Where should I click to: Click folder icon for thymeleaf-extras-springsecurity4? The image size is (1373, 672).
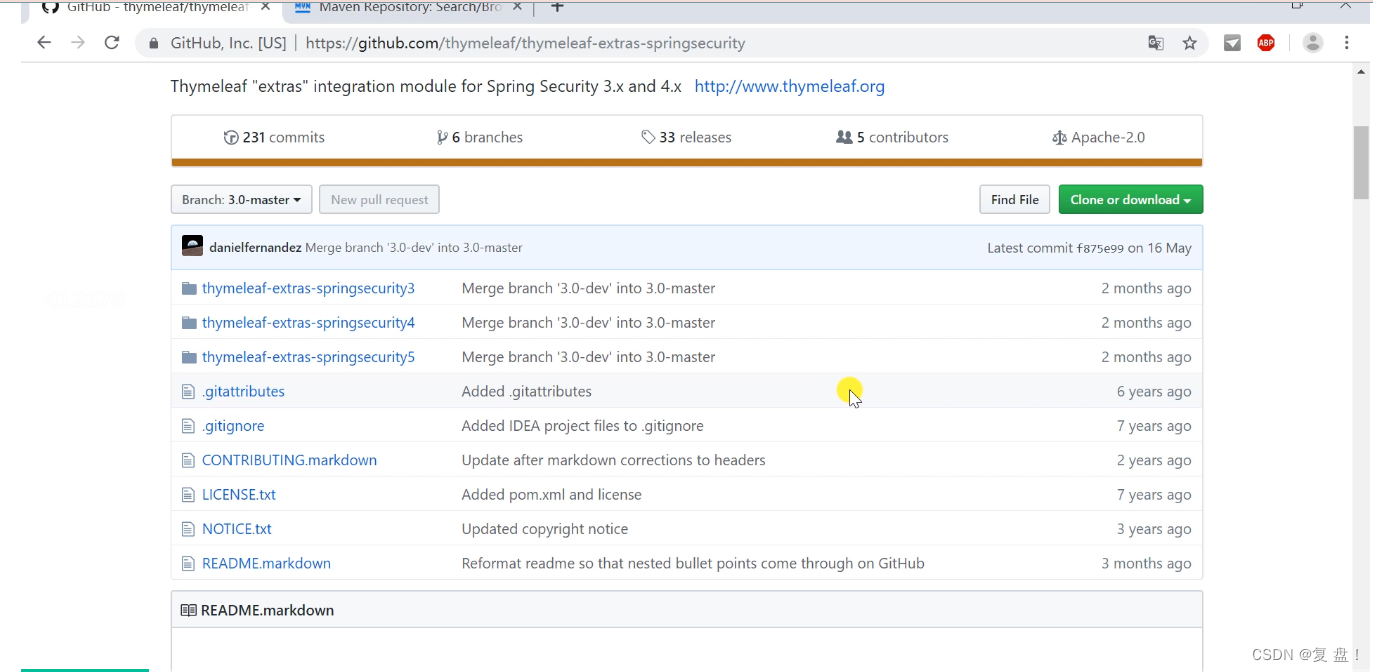tap(189, 322)
